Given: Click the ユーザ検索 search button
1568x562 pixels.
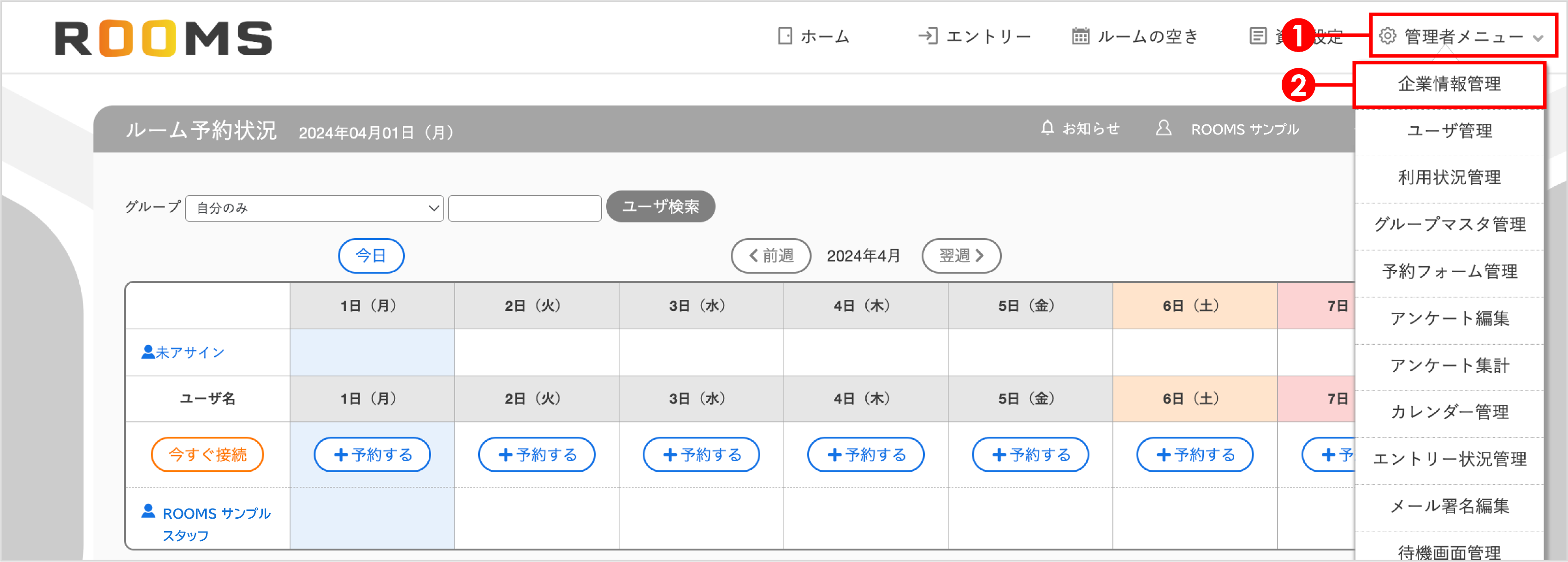Looking at the screenshot, I should coord(660,207).
